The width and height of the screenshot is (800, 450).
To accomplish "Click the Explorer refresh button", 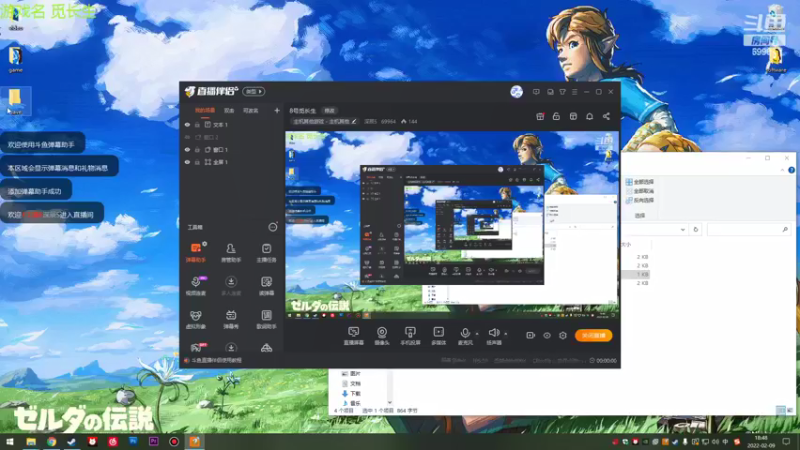I will coord(696,230).
